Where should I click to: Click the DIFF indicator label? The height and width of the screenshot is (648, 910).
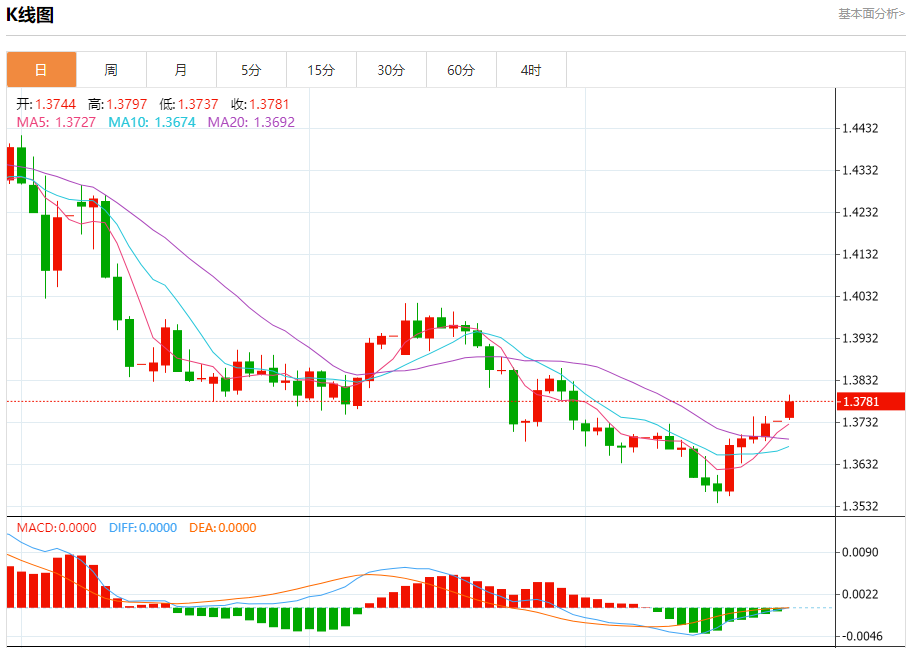(143, 527)
